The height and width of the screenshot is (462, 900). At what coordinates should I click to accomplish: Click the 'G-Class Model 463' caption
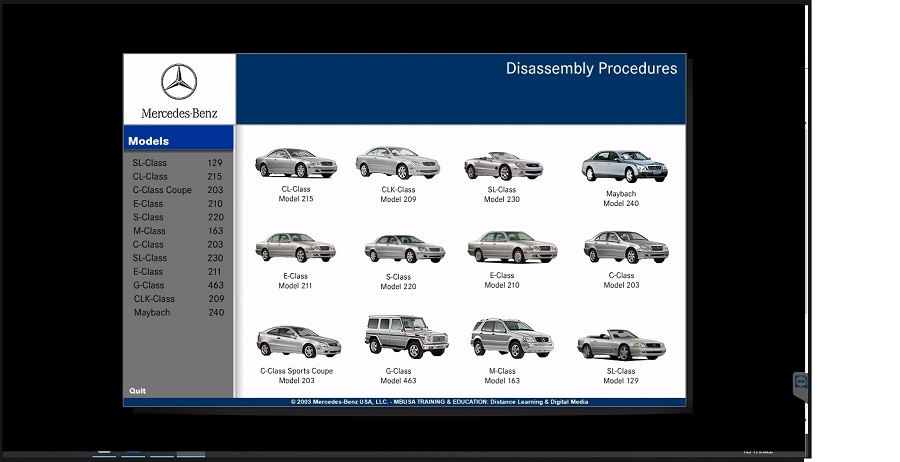point(398,376)
